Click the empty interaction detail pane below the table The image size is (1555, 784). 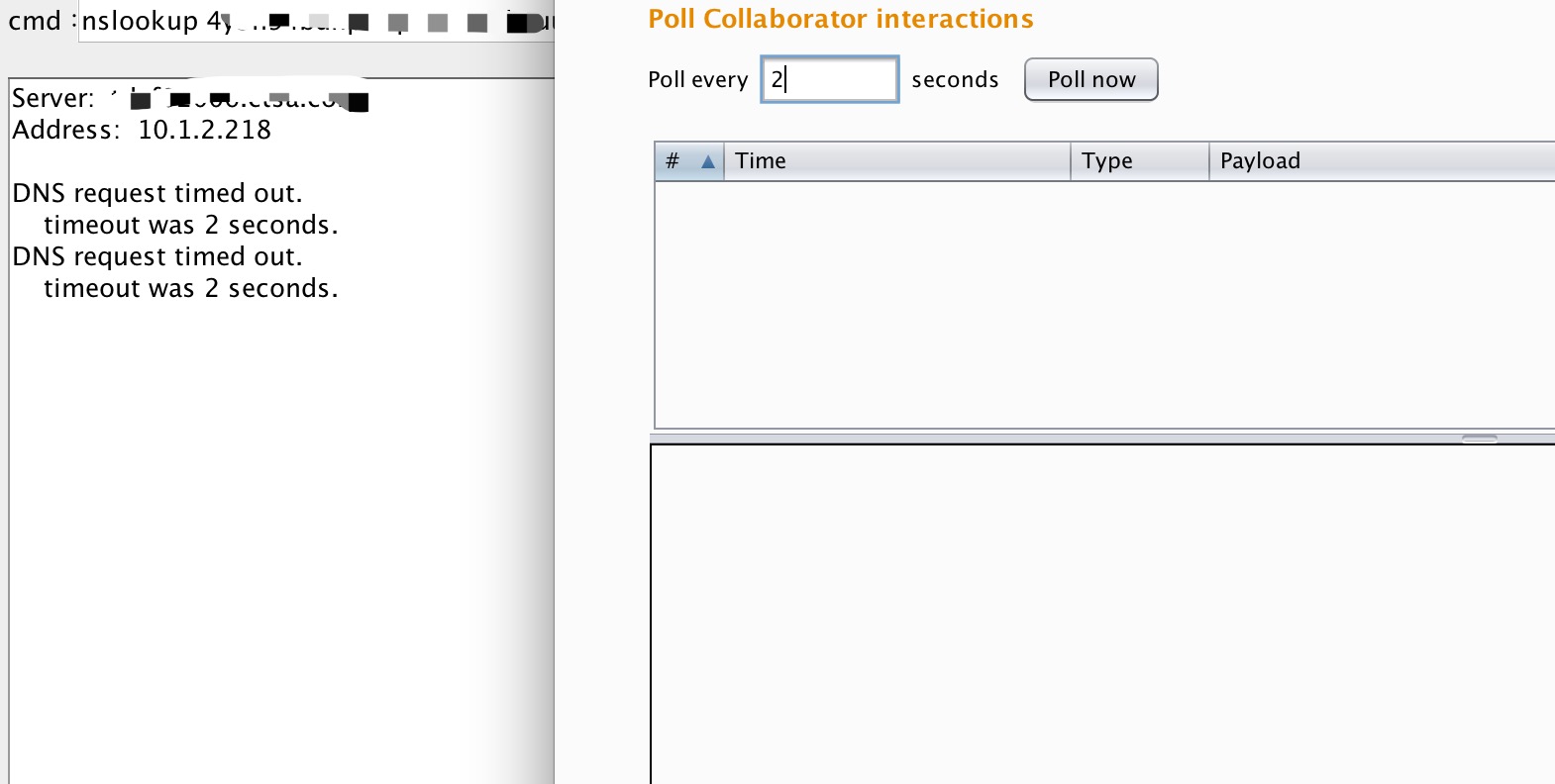pyautogui.click(x=1102, y=614)
